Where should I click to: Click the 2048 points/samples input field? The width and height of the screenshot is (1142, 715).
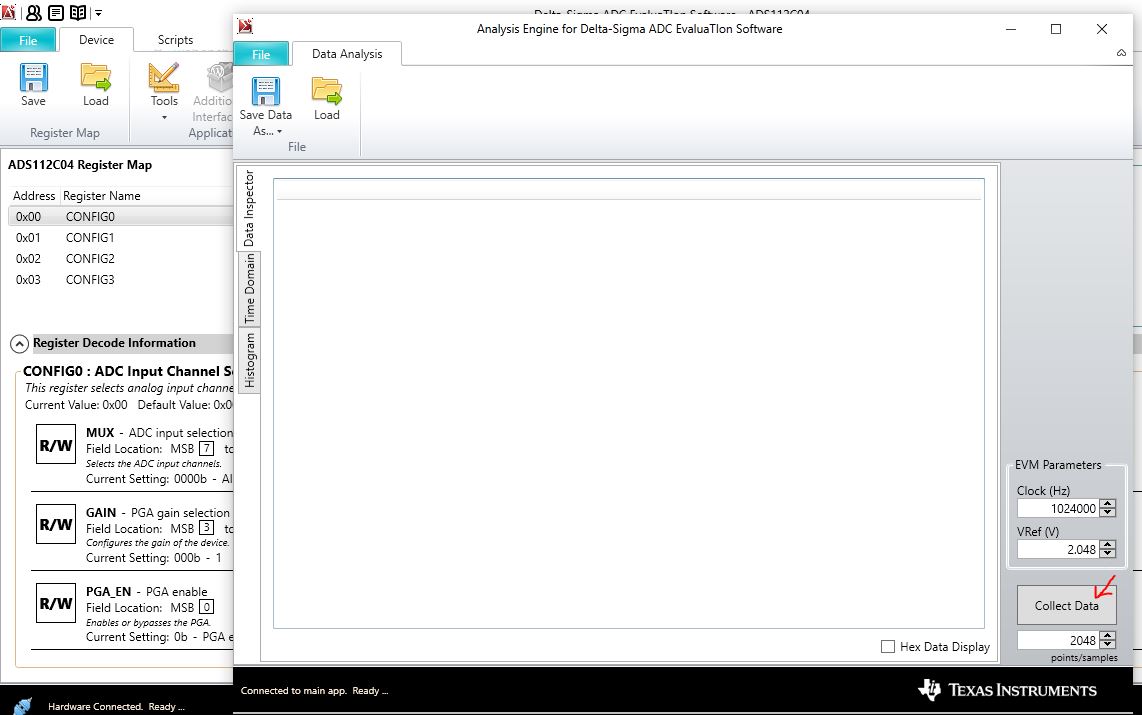1058,640
